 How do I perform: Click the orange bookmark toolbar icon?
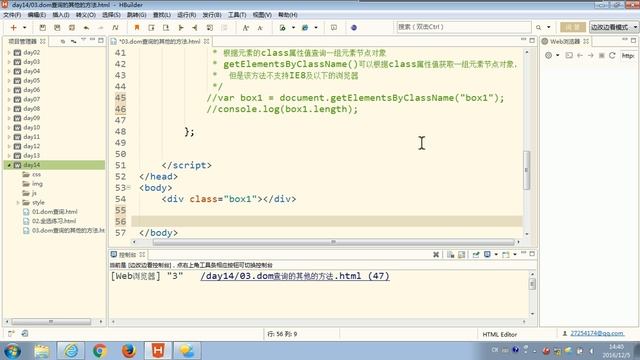tap(137, 27)
